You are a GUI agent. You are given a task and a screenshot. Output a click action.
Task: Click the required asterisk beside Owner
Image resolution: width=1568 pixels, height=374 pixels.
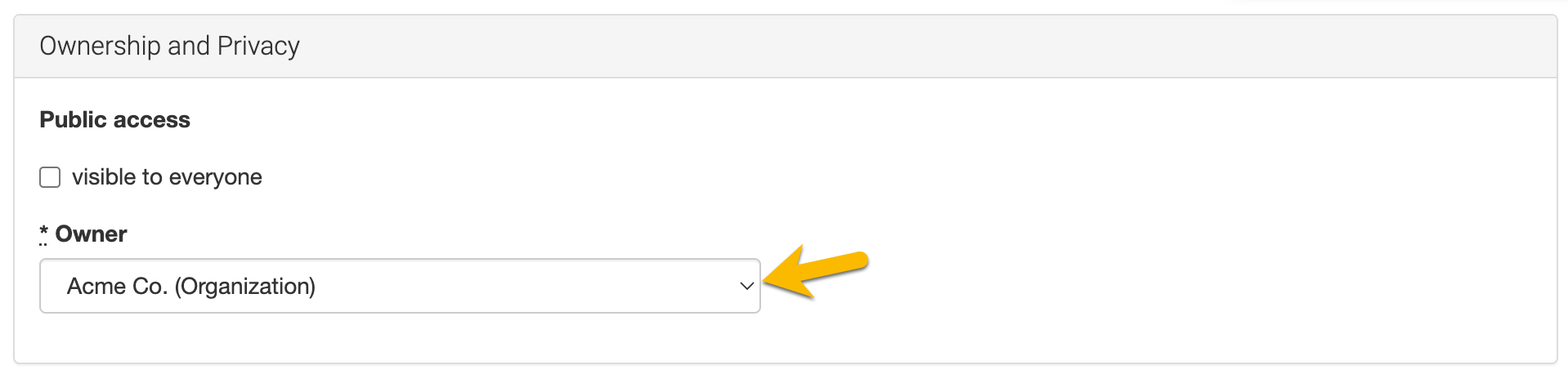click(43, 234)
